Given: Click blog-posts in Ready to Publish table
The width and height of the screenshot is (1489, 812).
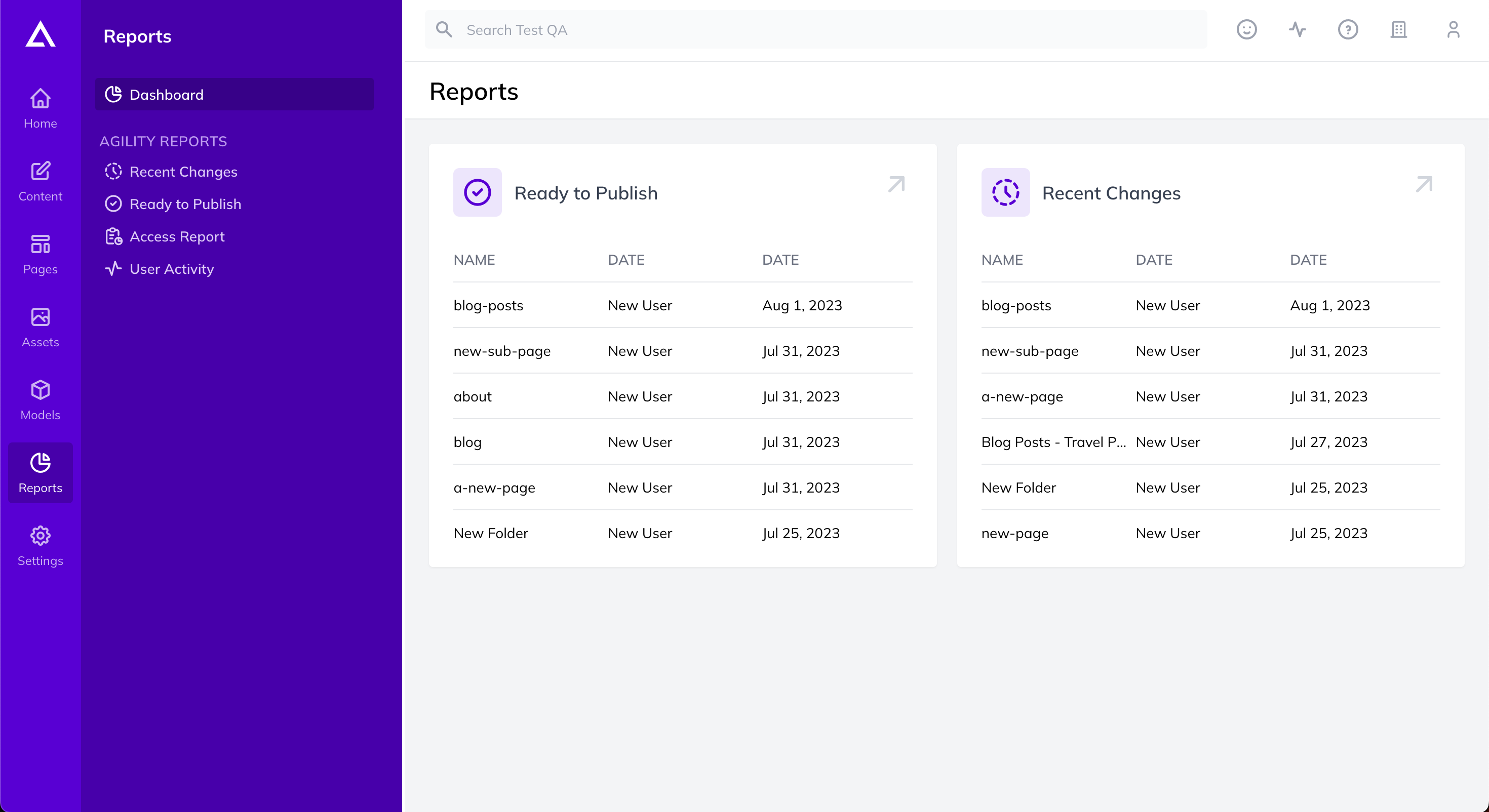Looking at the screenshot, I should pyautogui.click(x=488, y=305).
